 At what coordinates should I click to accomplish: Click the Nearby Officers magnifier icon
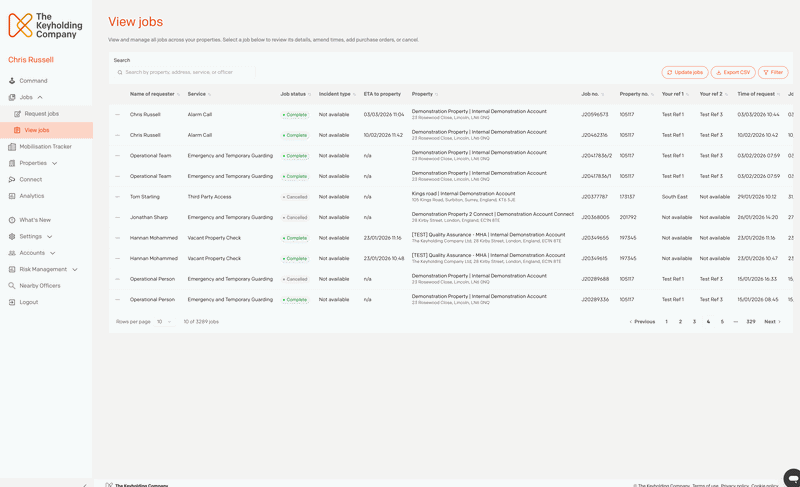[x=12, y=286]
